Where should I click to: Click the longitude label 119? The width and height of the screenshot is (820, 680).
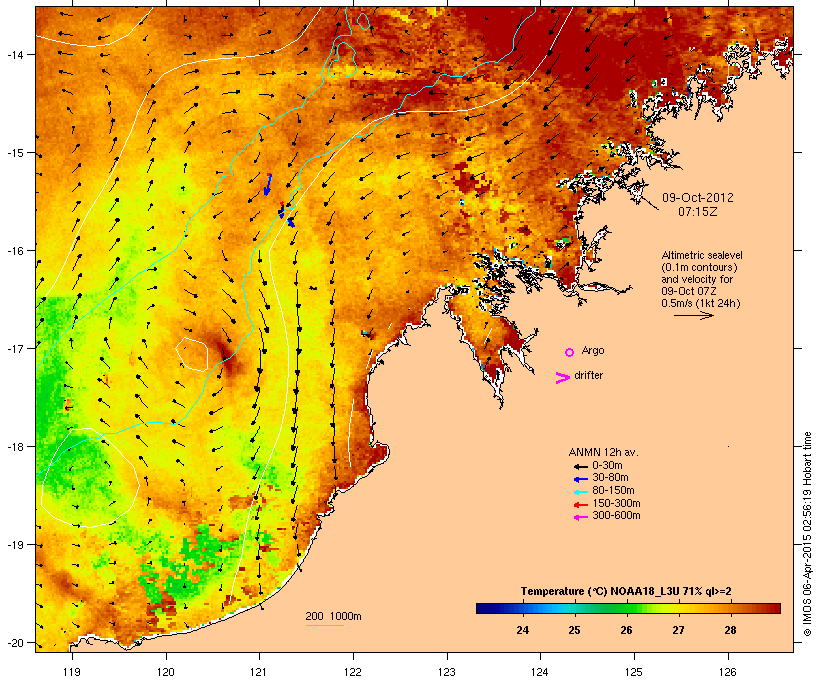(x=72, y=672)
